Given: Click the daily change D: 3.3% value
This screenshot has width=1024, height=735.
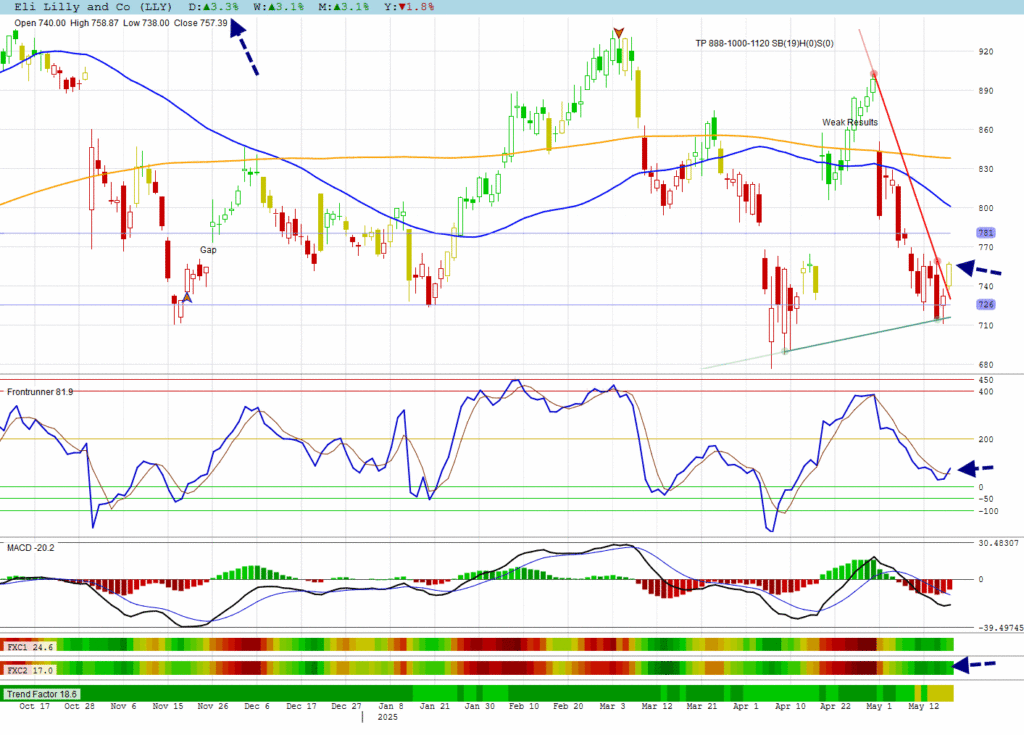Looking at the screenshot, I should pyautogui.click(x=214, y=7).
